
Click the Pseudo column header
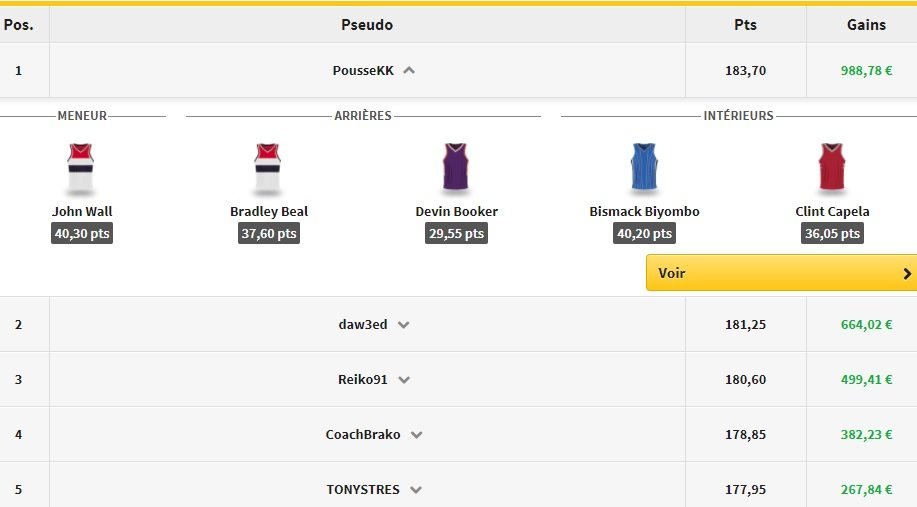(x=366, y=25)
